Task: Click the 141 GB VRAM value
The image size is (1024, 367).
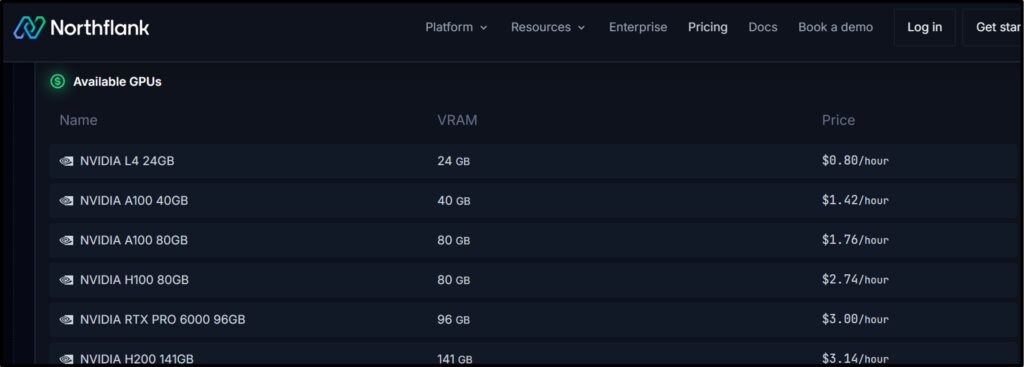Action: 455,359
